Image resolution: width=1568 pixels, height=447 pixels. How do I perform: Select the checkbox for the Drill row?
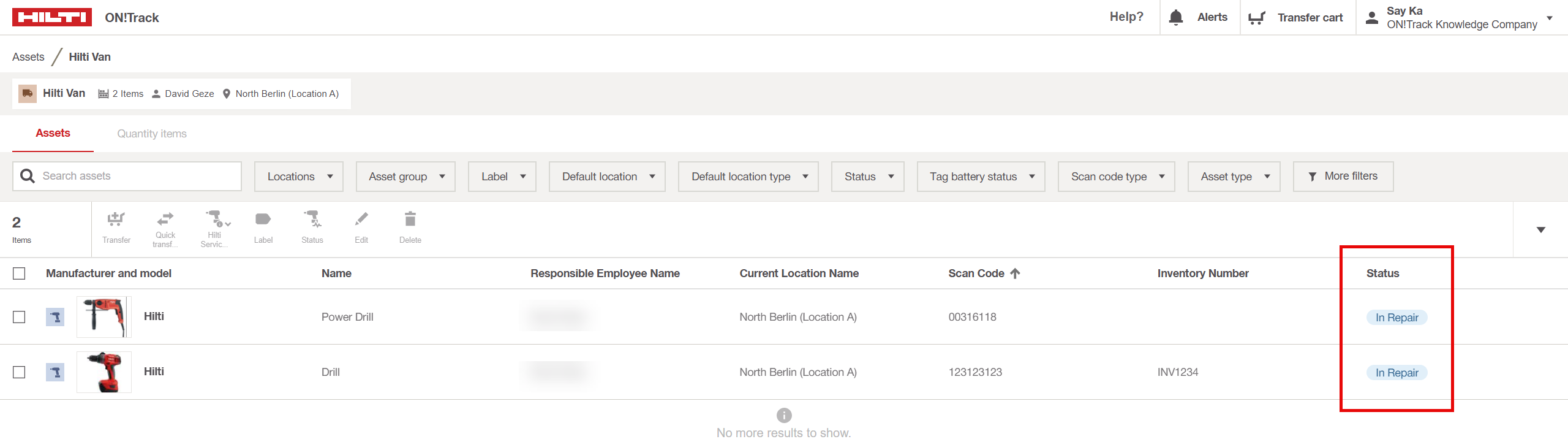19,372
